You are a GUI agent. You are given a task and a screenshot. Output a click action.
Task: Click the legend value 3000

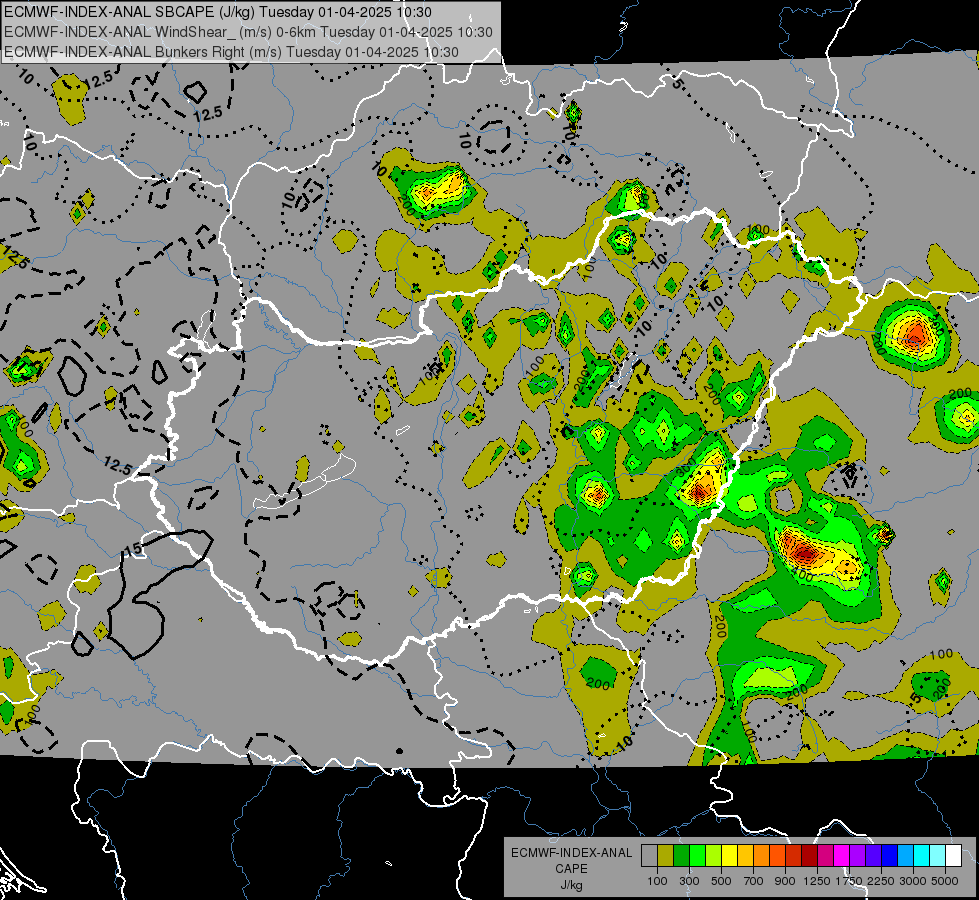tap(913, 881)
